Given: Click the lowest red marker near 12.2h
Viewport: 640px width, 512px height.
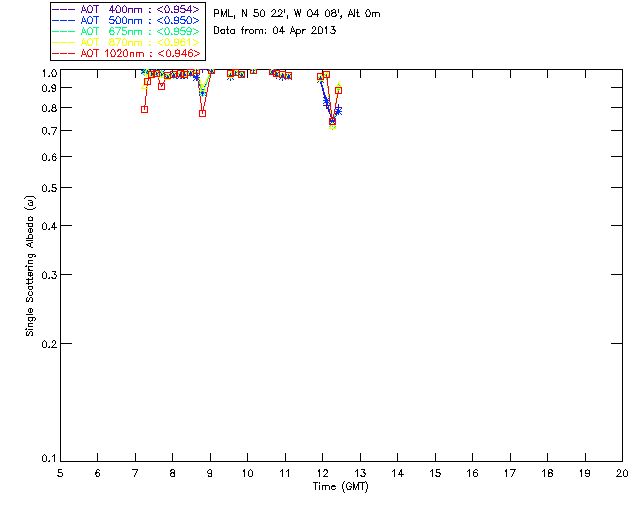Looking at the screenshot, I should (332, 122).
